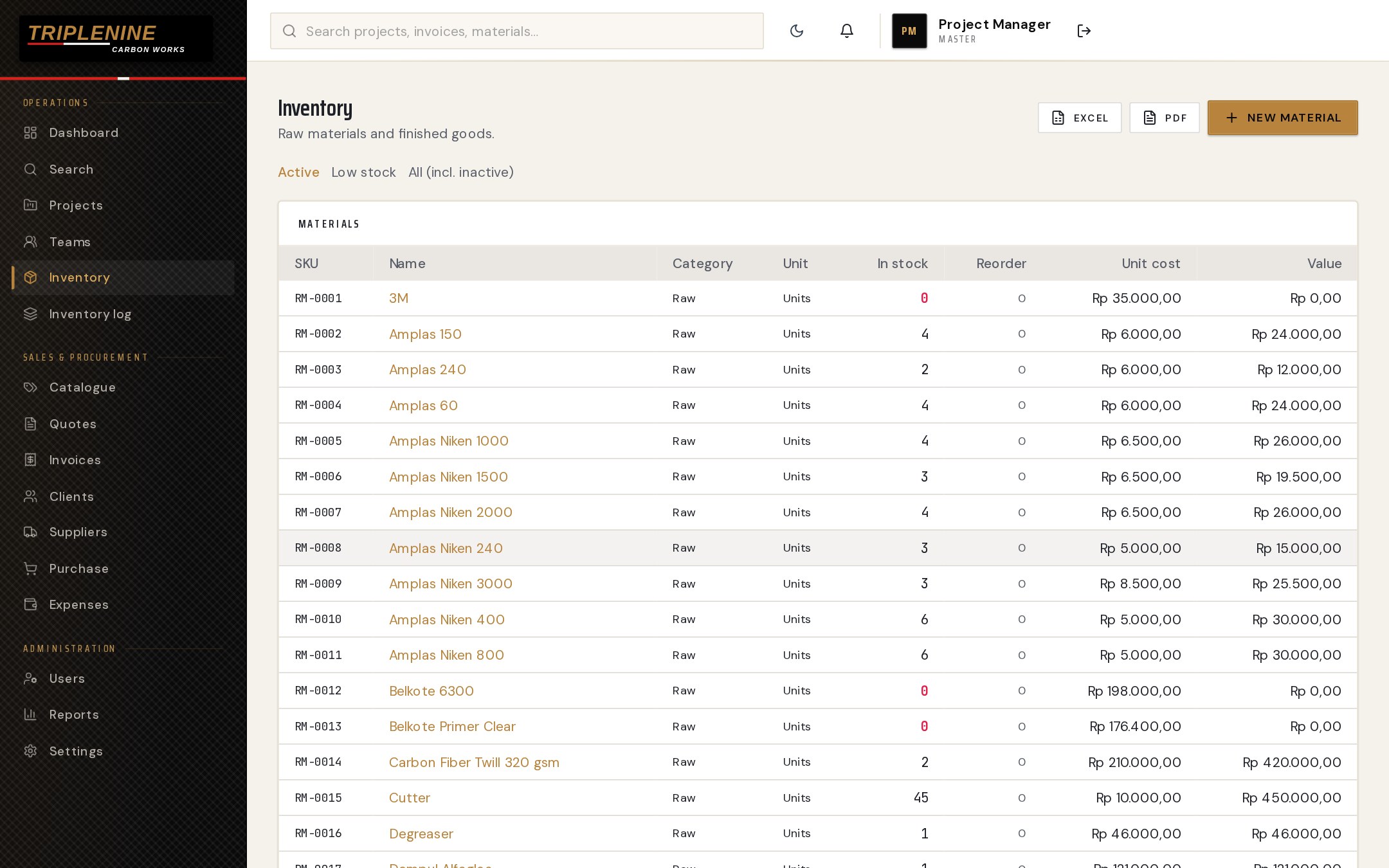The width and height of the screenshot is (1389, 868).
Task: Click value Rp 19.500,00
Action: [x=1299, y=477]
